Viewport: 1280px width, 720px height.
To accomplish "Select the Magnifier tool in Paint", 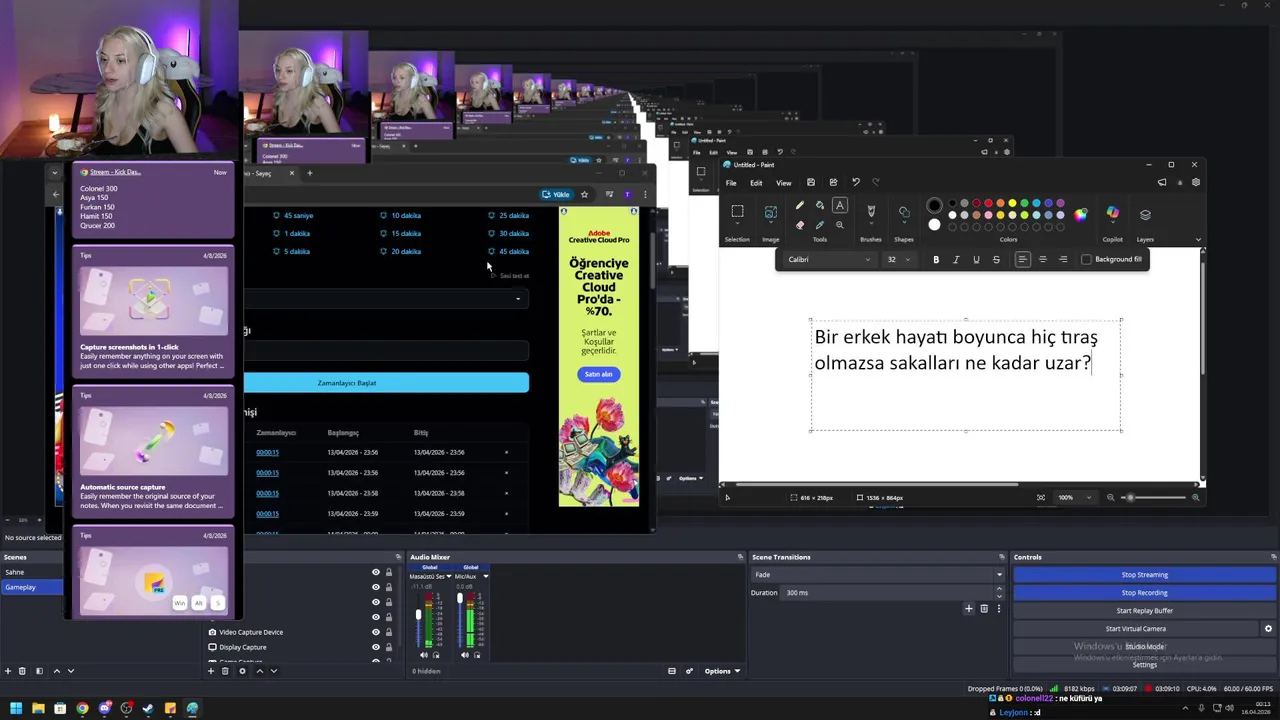I will click(x=840, y=225).
